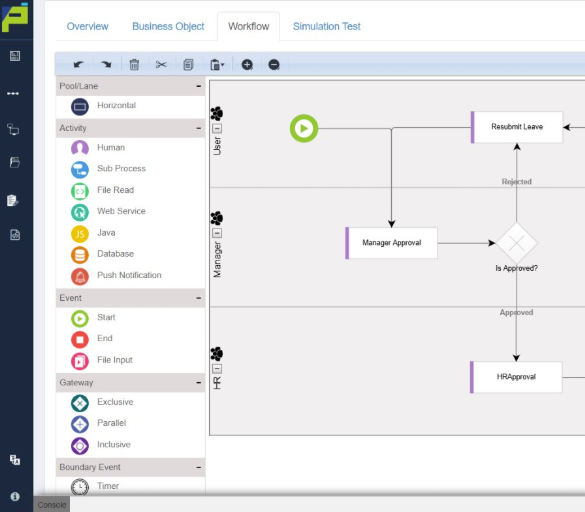Click the HR lane group icon

tap(217, 353)
